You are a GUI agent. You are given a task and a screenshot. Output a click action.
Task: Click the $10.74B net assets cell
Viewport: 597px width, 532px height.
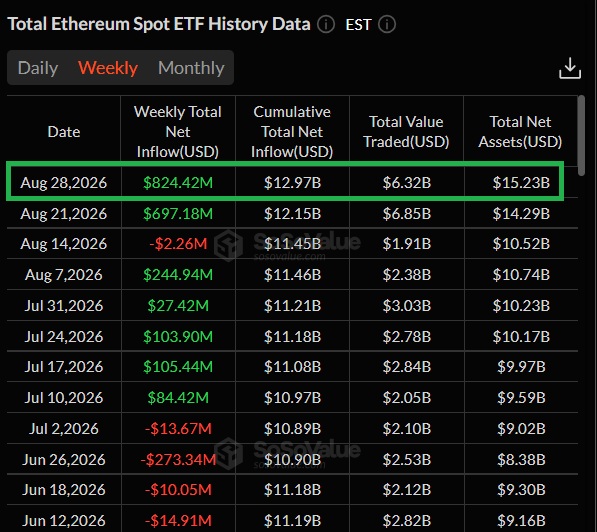pos(521,275)
